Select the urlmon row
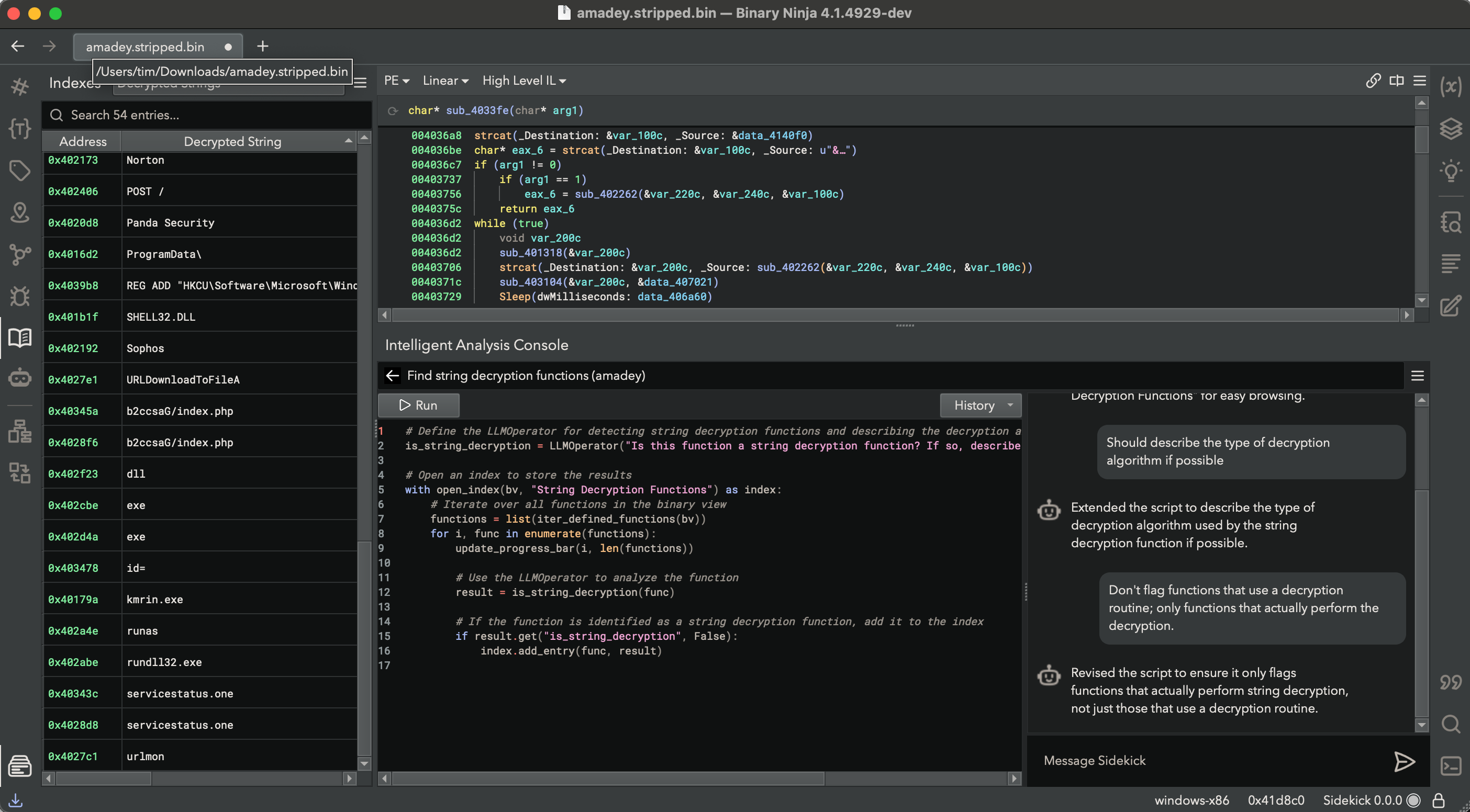The height and width of the screenshot is (812, 1470). [200, 756]
